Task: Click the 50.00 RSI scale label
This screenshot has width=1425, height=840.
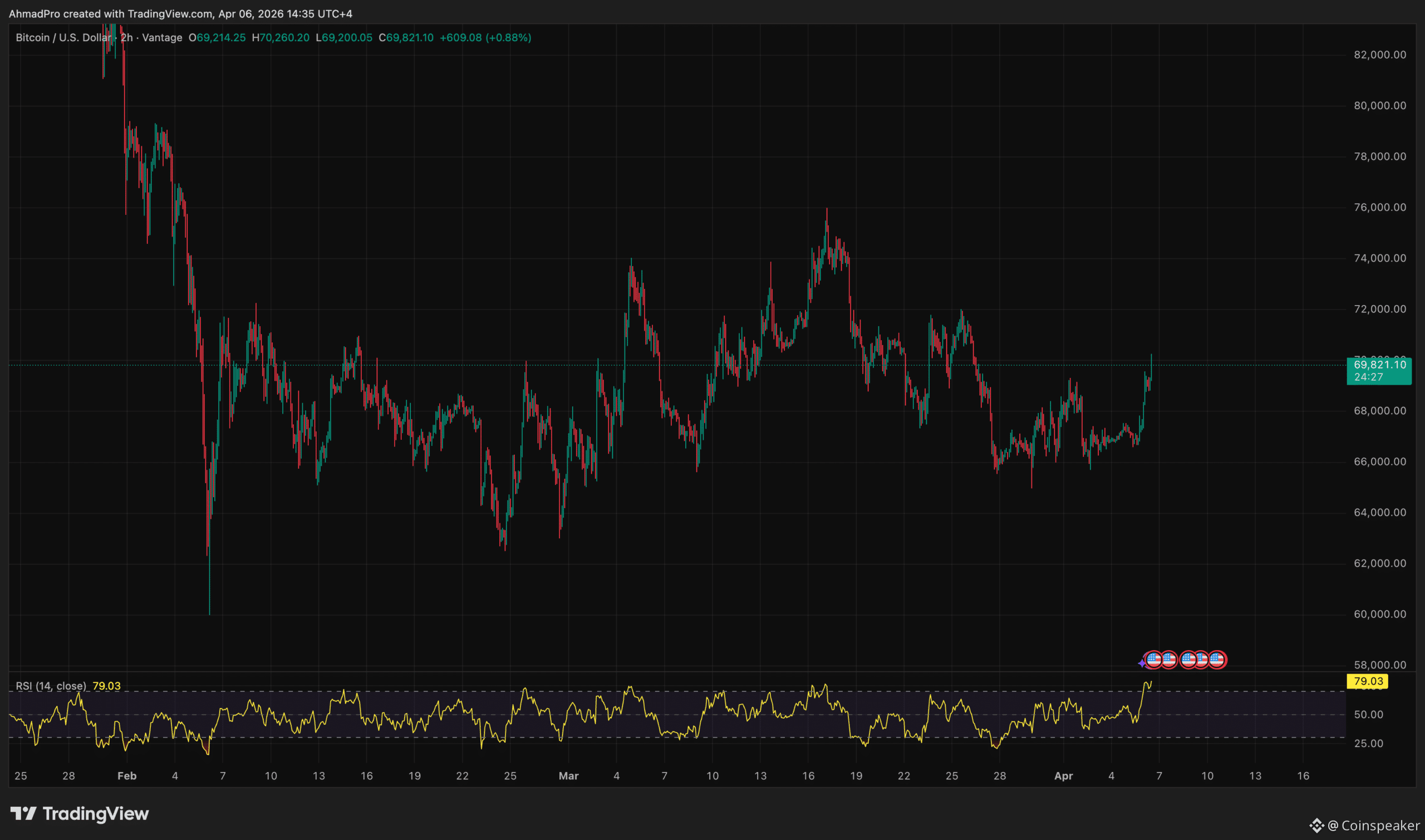Action: 1368,714
